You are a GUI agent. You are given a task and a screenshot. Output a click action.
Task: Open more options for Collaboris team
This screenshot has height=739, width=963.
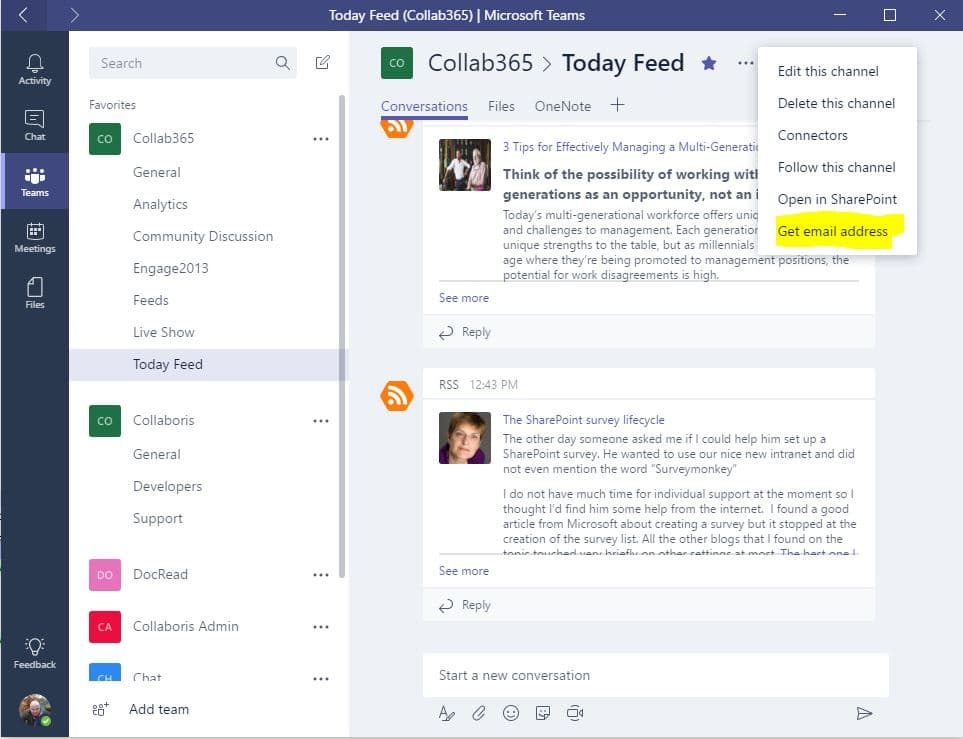(320, 421)
